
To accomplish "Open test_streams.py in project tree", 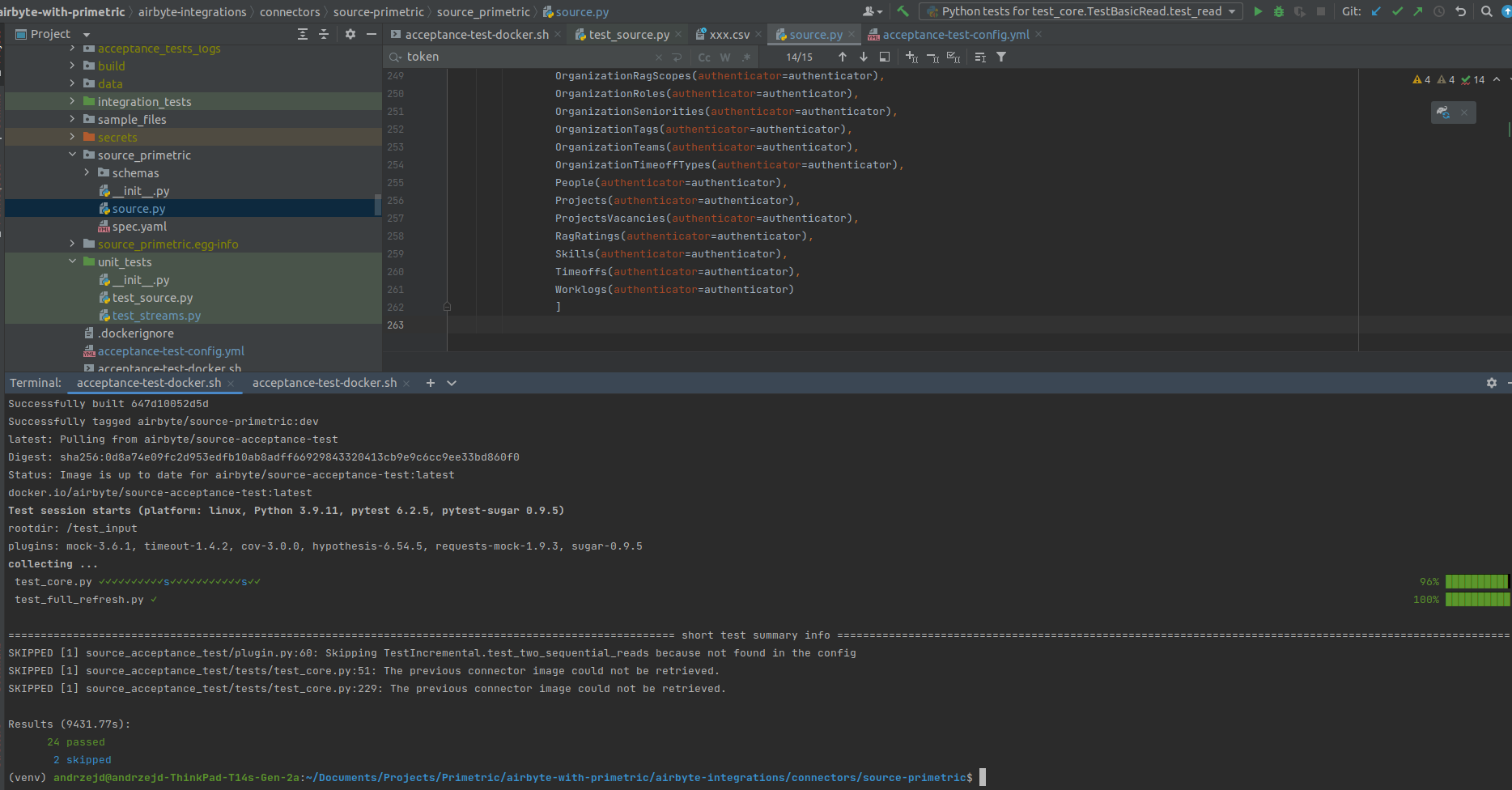I will (156, 316).
